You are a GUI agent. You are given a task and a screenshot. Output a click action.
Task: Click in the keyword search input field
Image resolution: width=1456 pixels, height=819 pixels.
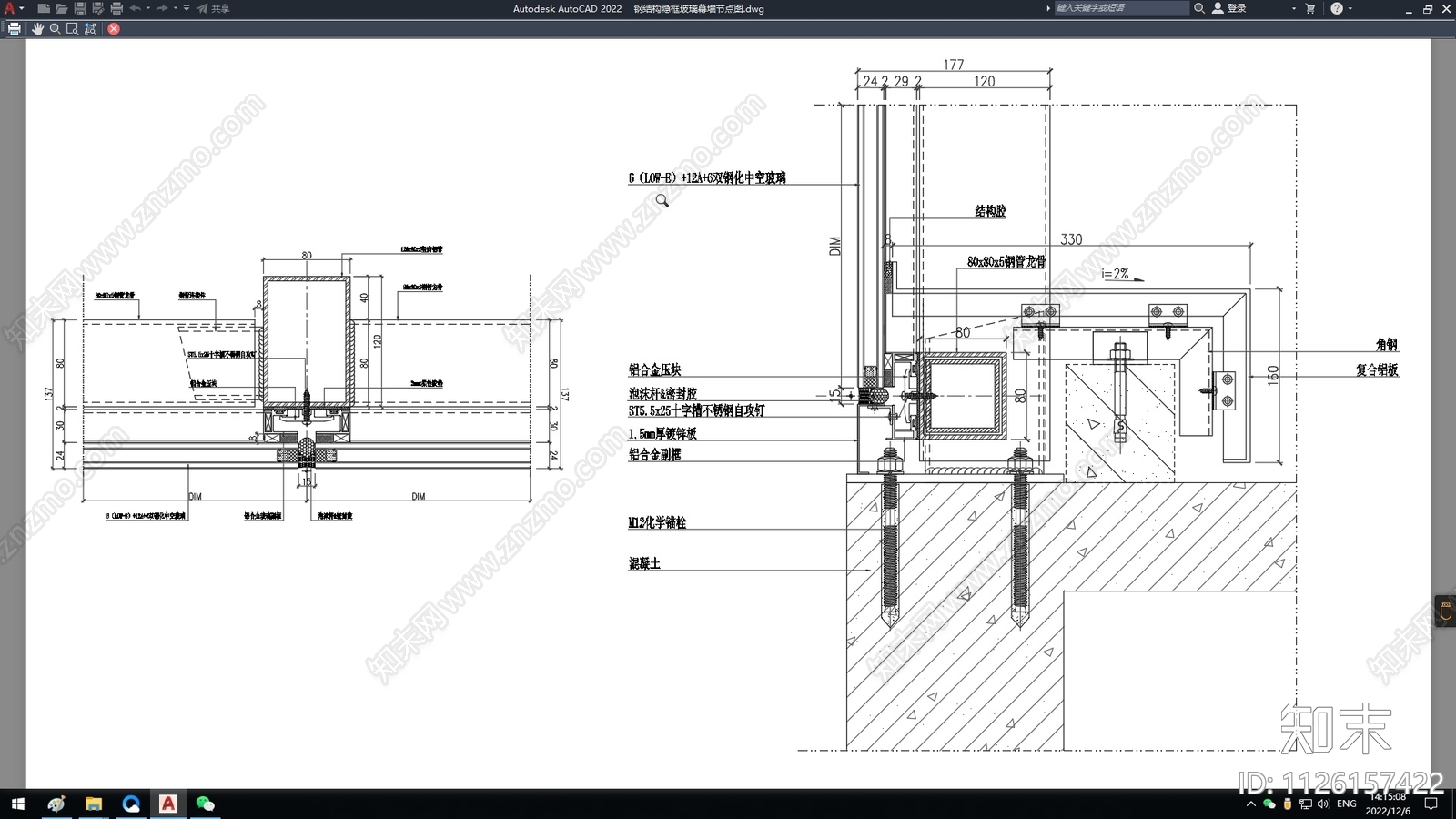(x=1121, y=8)
